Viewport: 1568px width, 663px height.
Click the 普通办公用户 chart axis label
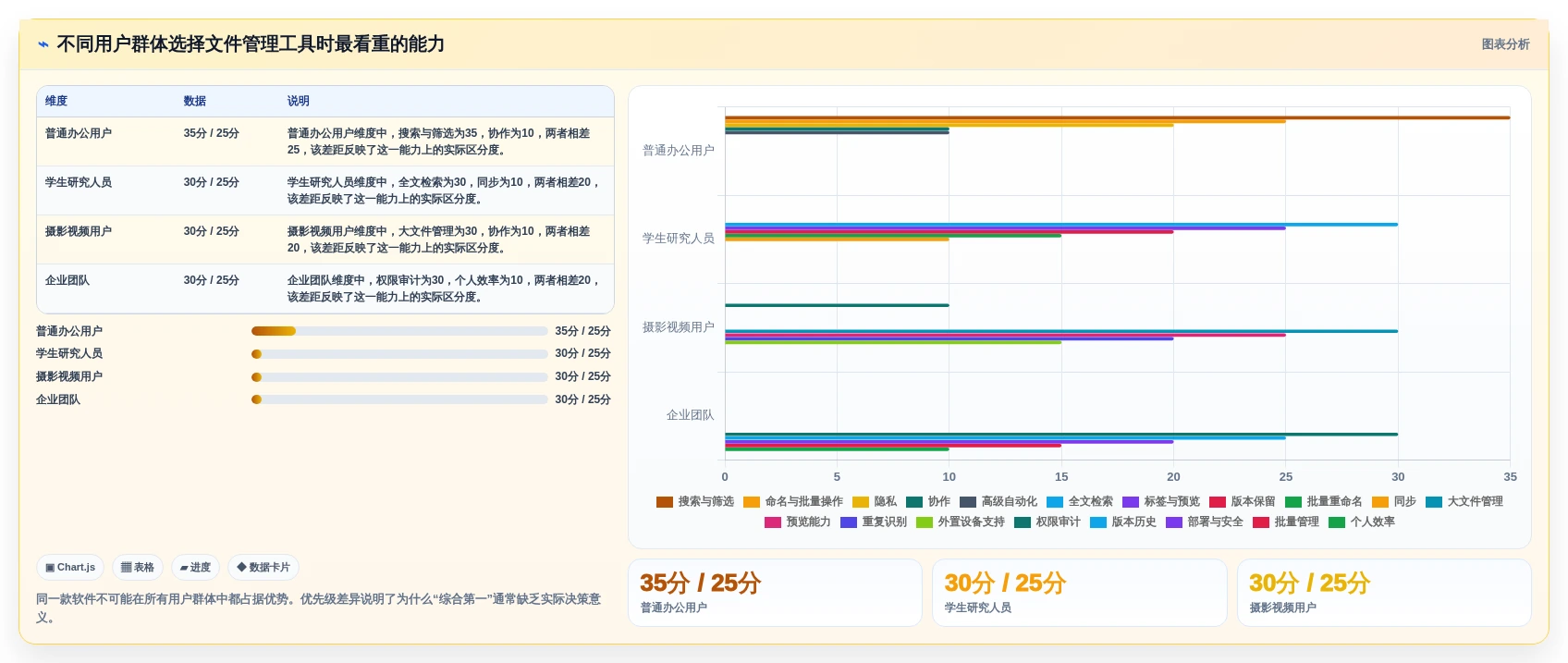coord(679,150)
